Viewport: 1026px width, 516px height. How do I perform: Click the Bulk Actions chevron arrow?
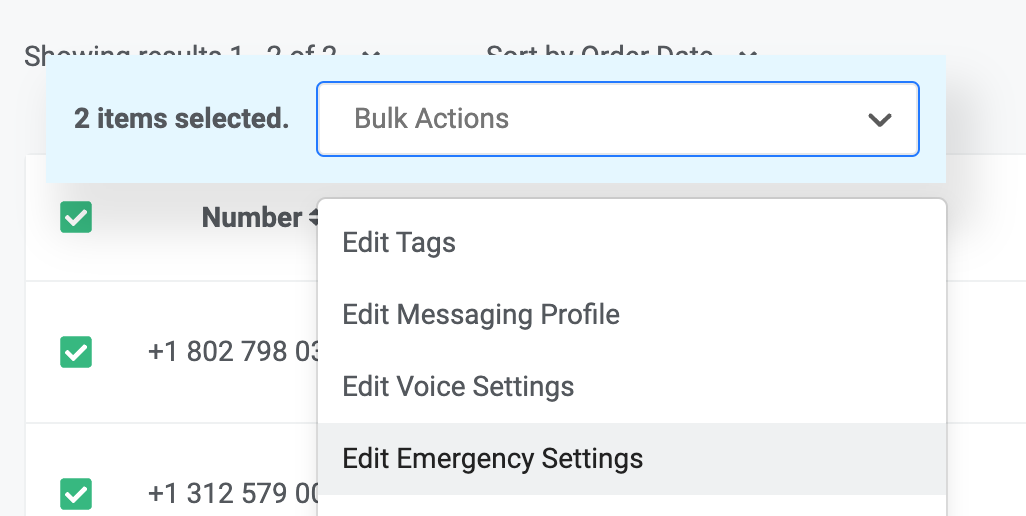coord(879,120)
